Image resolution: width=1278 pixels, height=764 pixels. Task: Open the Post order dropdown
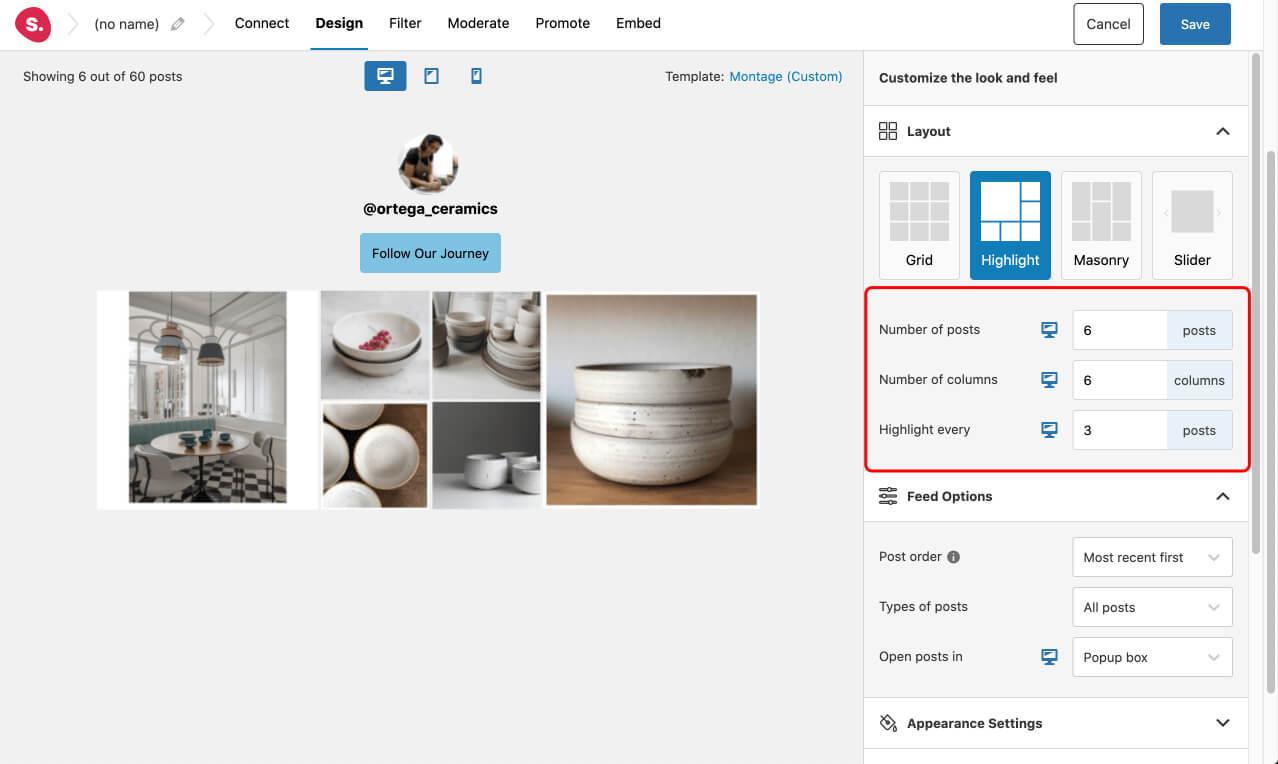[x=1152, y=557]
